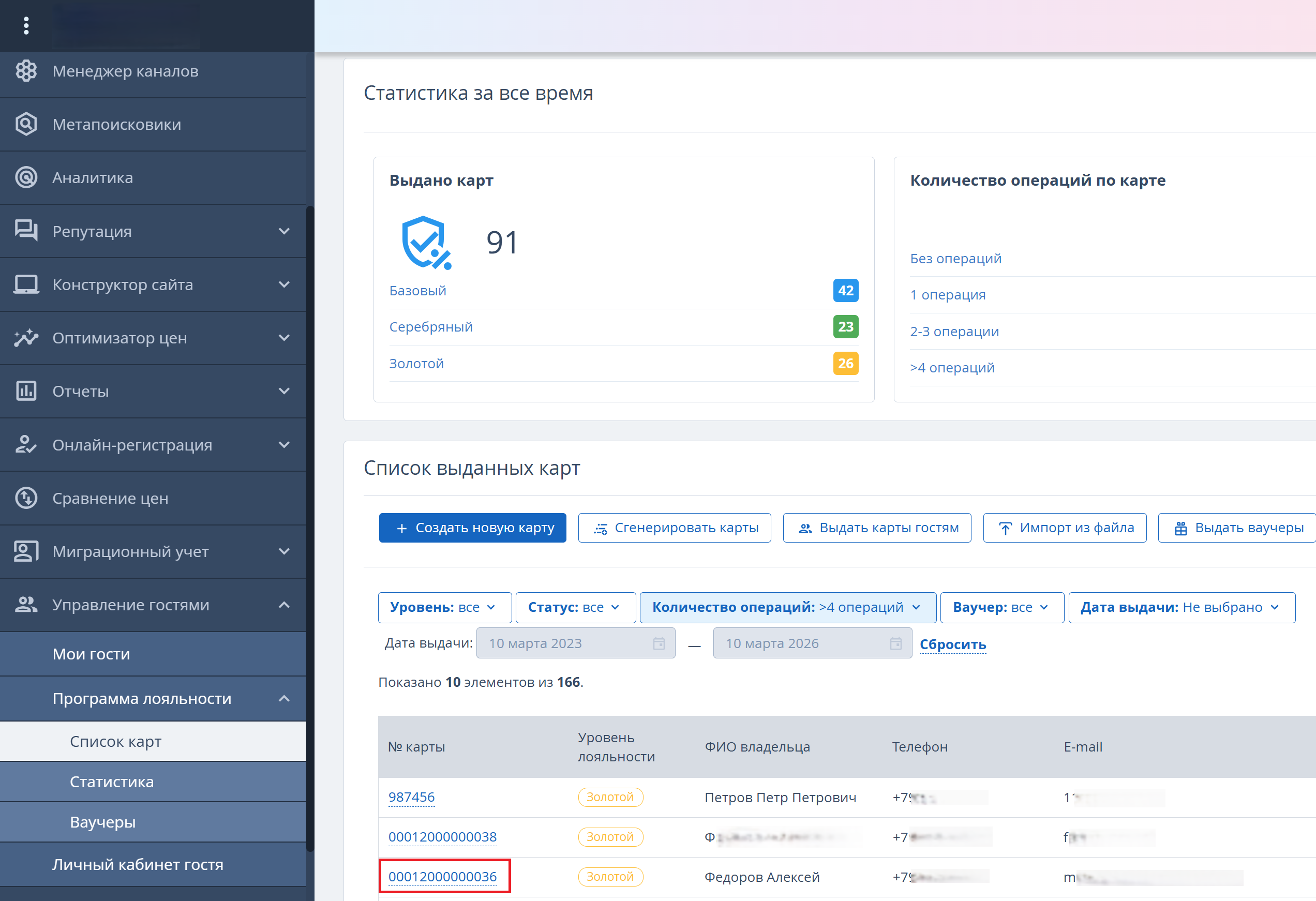Select Мои гости in the sidebar

coord(91,654)
